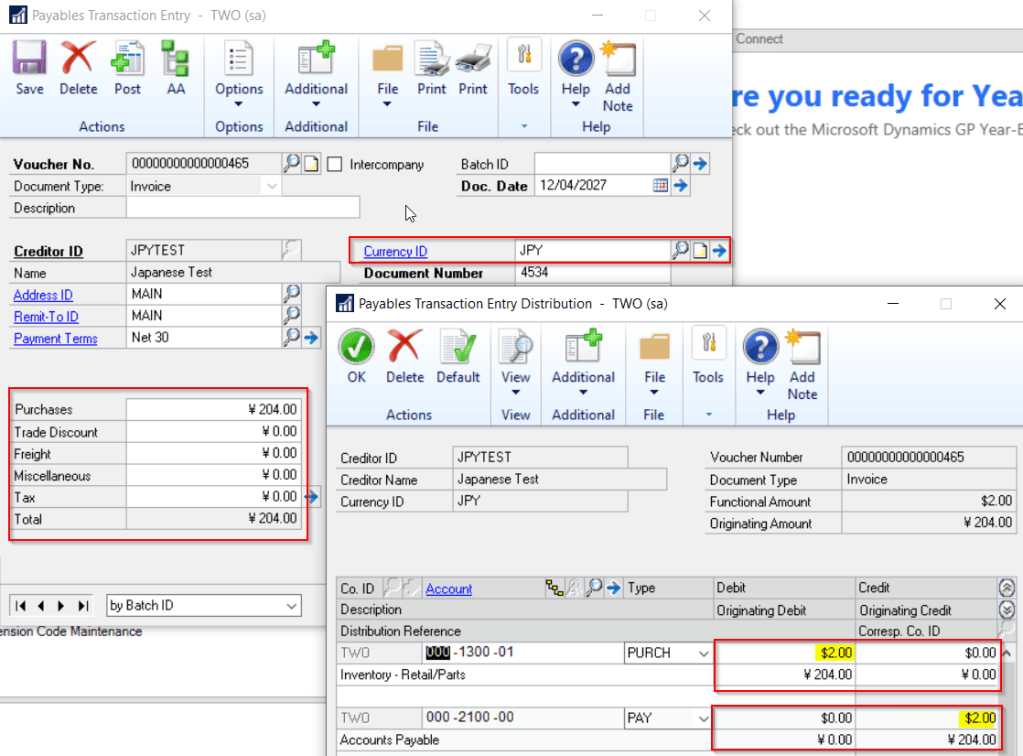Click the Description input field

(242, 208)
